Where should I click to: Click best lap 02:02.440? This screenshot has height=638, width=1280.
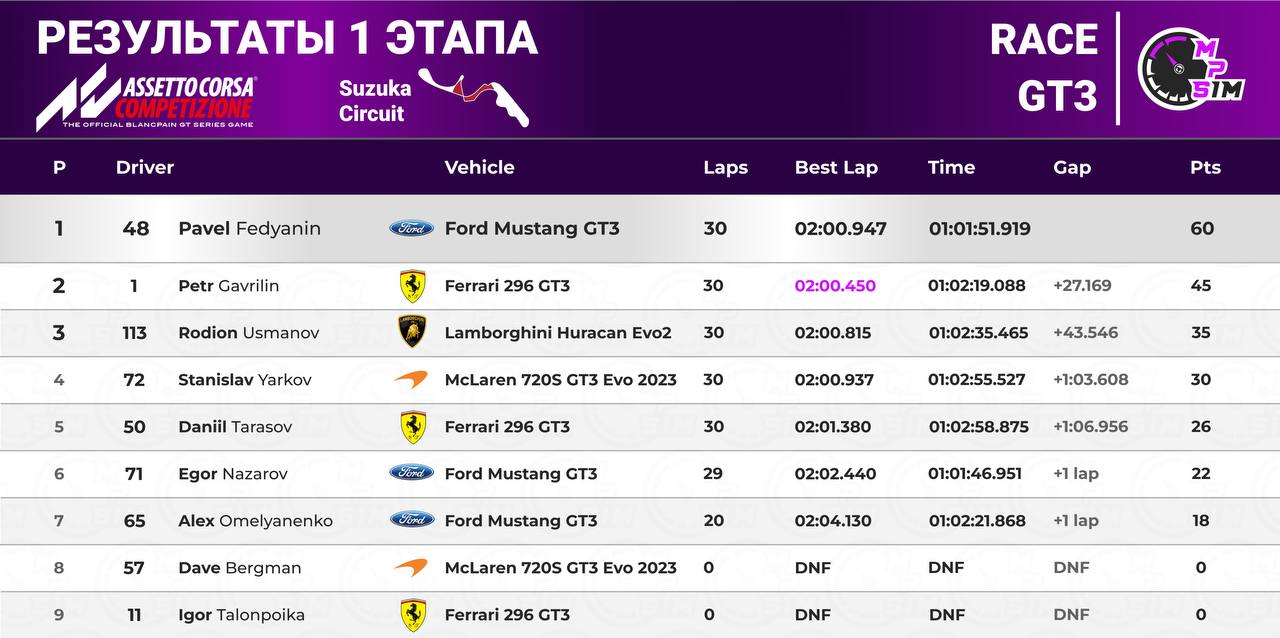pyautogui.click(x=834, y=474)
